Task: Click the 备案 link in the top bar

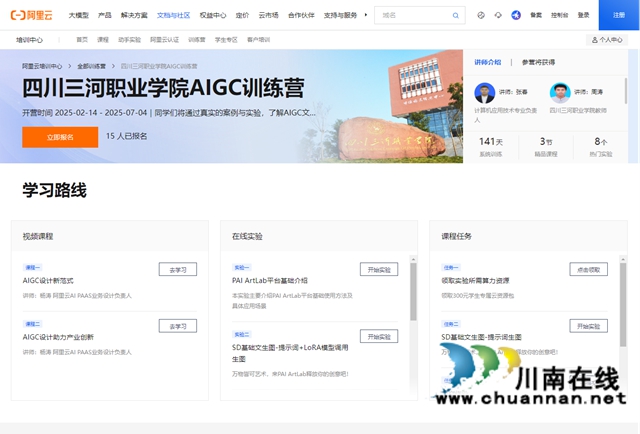Action: (536, 15)
